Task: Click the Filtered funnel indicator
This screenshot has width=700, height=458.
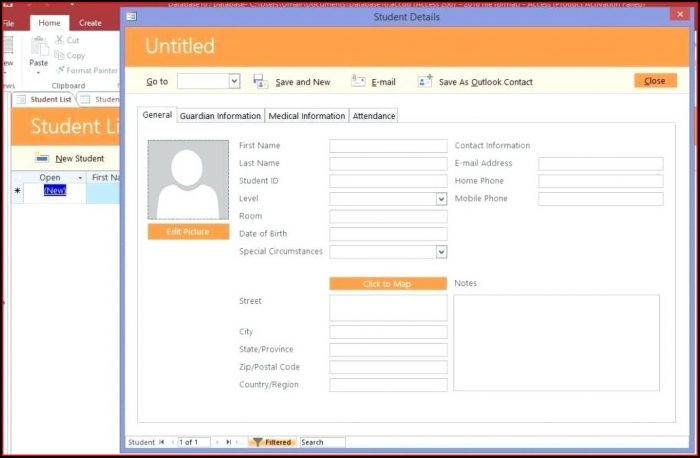Action: coord(272,442)
